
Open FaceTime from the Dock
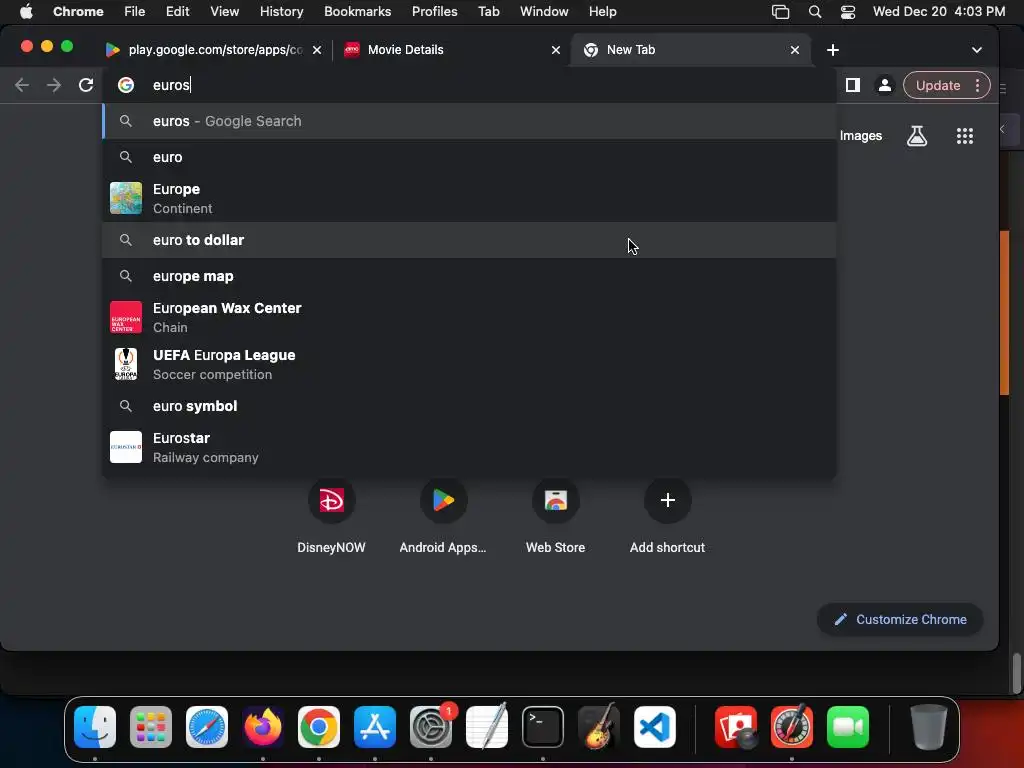point(848,727)
